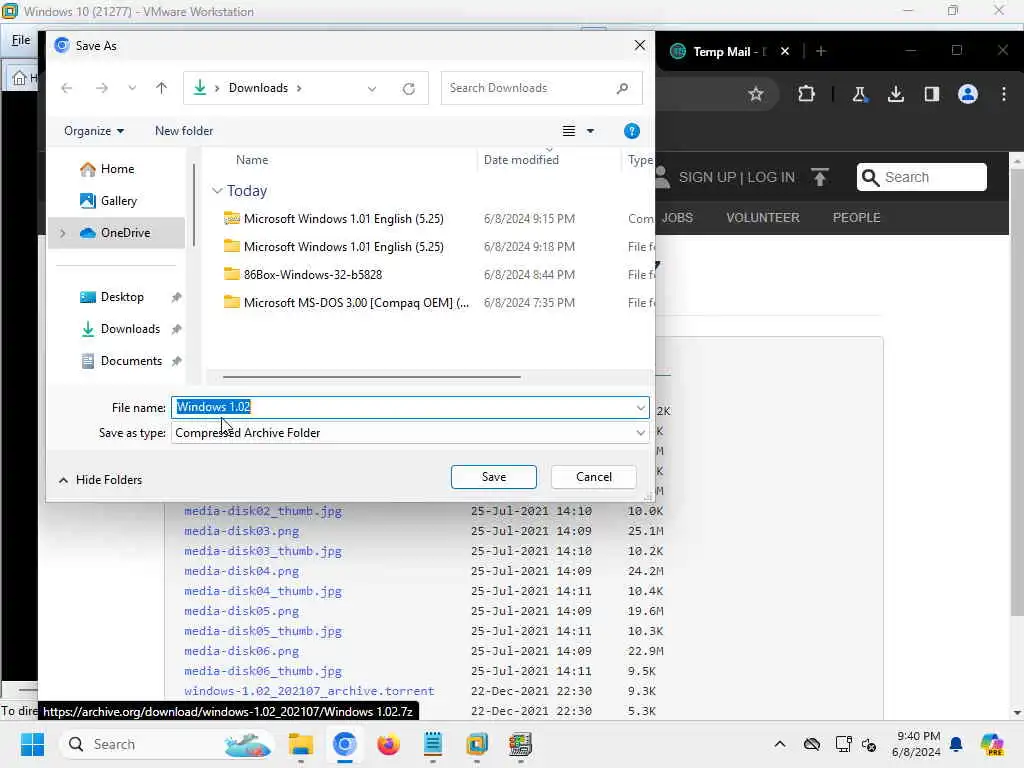Open Firefox from the taskbar
Image resolution: width=1024 pixels, height=768 pixels.
click(x=389, y=744)
